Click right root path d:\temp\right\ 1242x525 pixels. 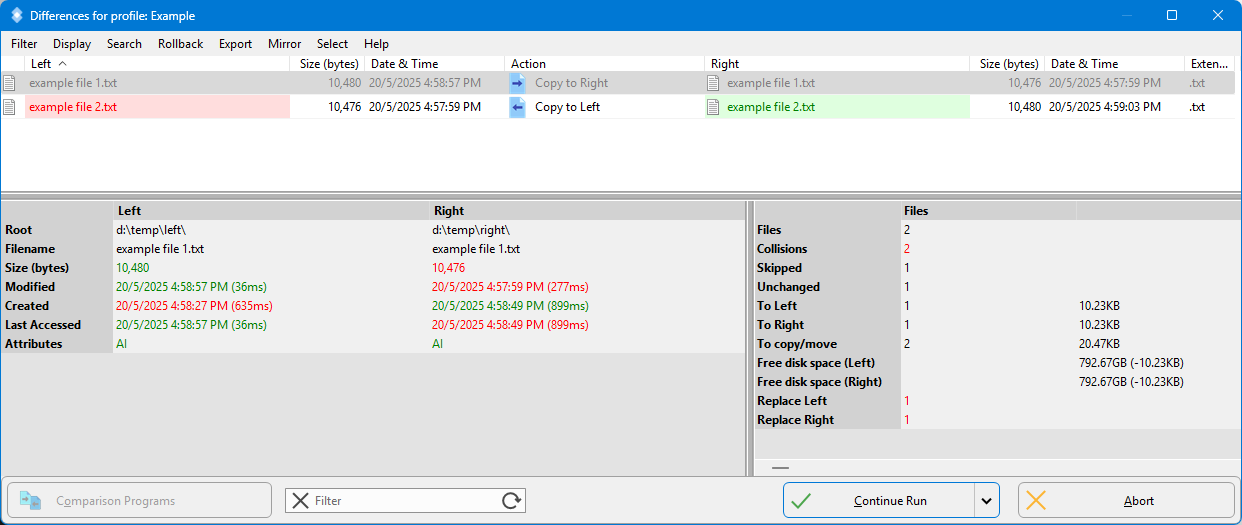471,230
